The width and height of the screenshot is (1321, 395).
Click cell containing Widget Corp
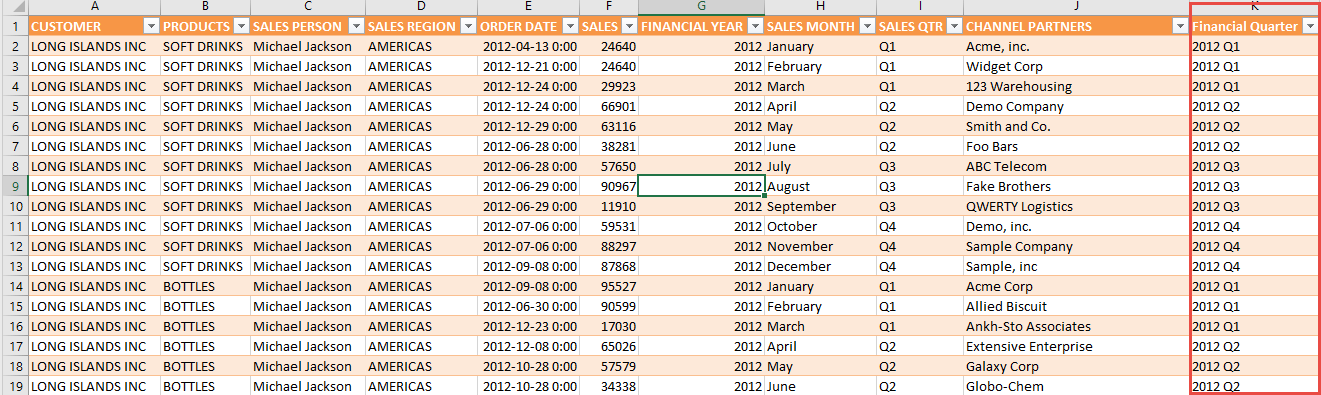(1077, 66)
